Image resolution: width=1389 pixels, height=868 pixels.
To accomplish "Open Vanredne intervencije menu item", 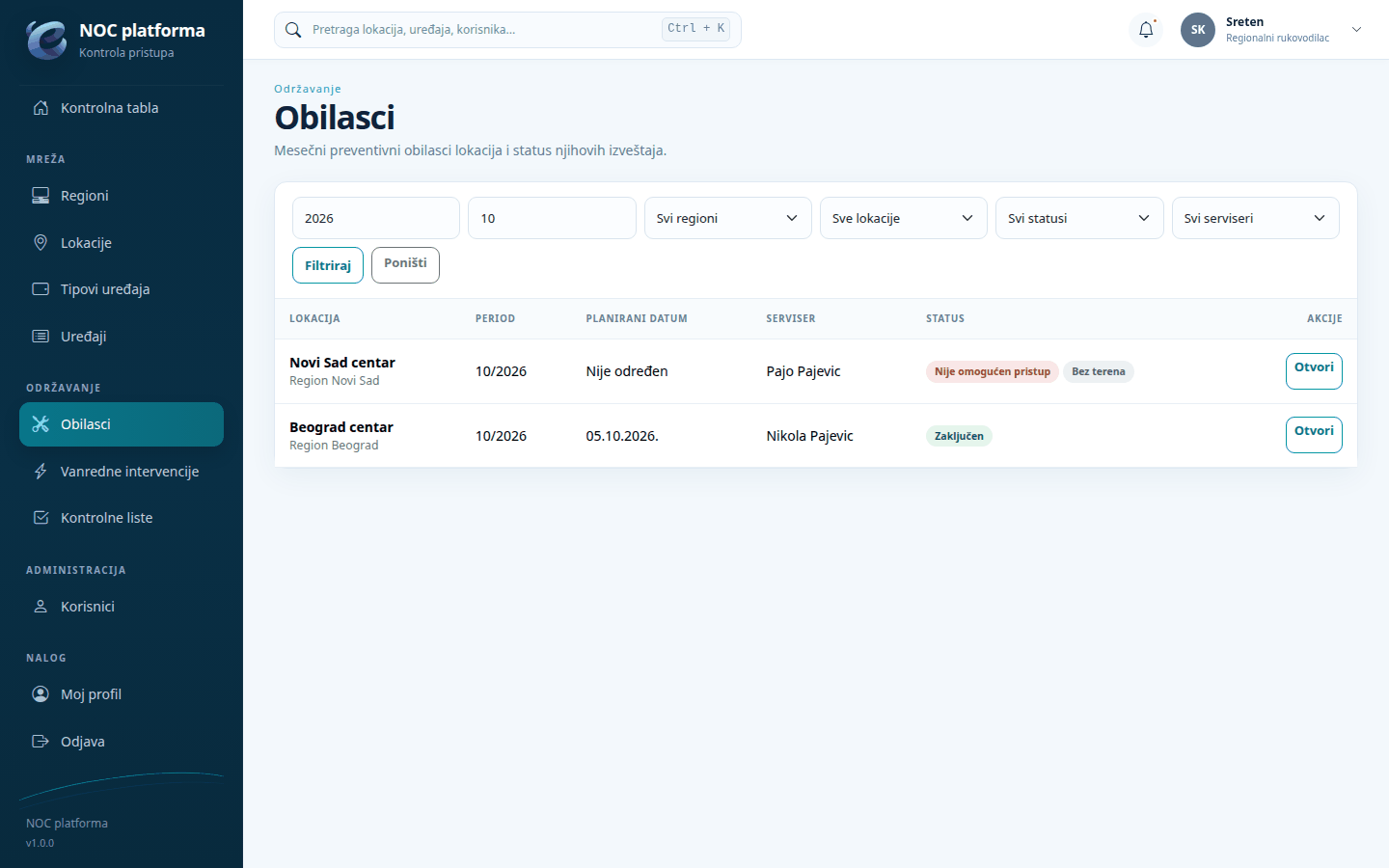I will (x=122, y=472).
